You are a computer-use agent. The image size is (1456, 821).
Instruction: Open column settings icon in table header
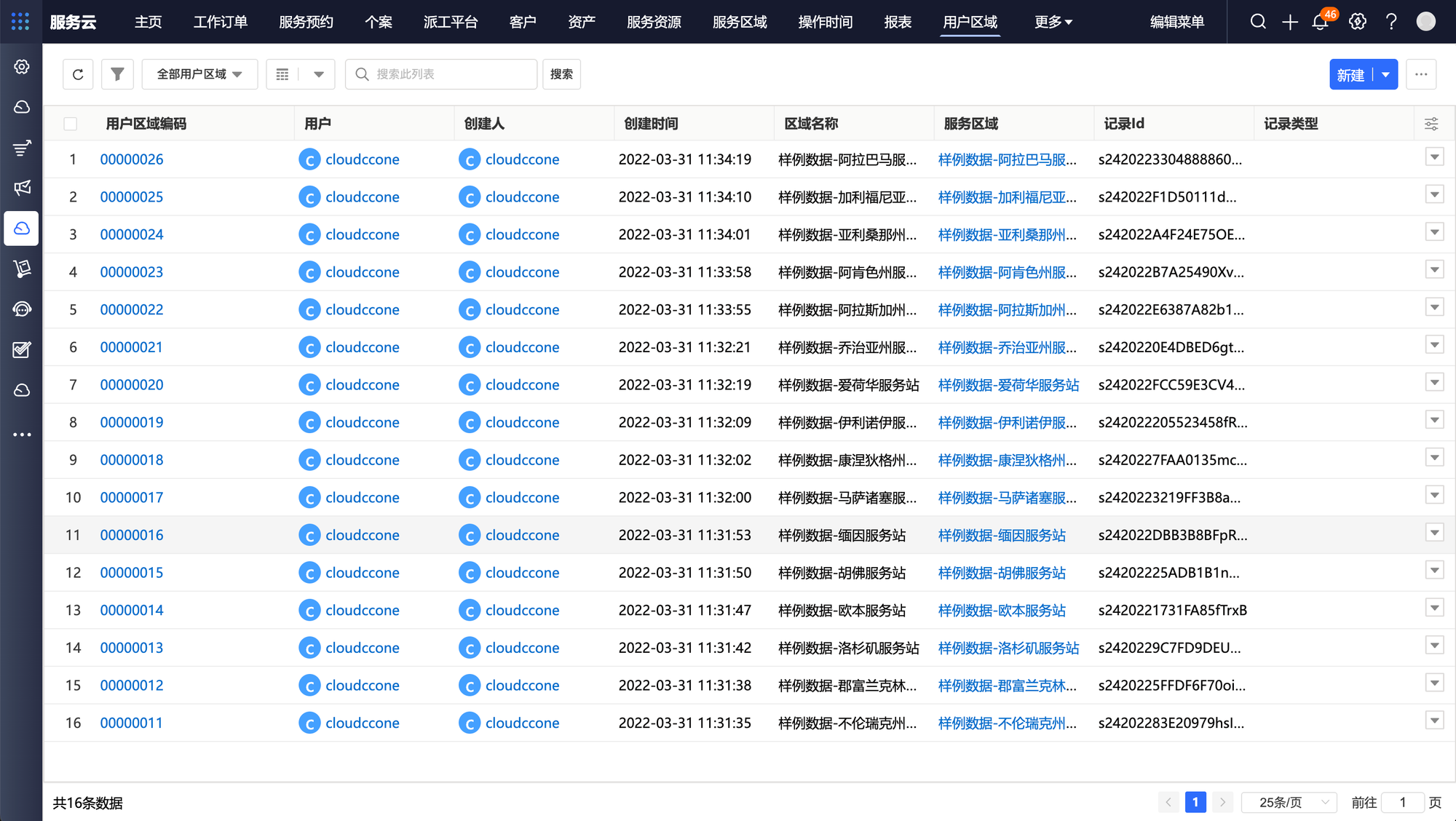[1431, 124]
